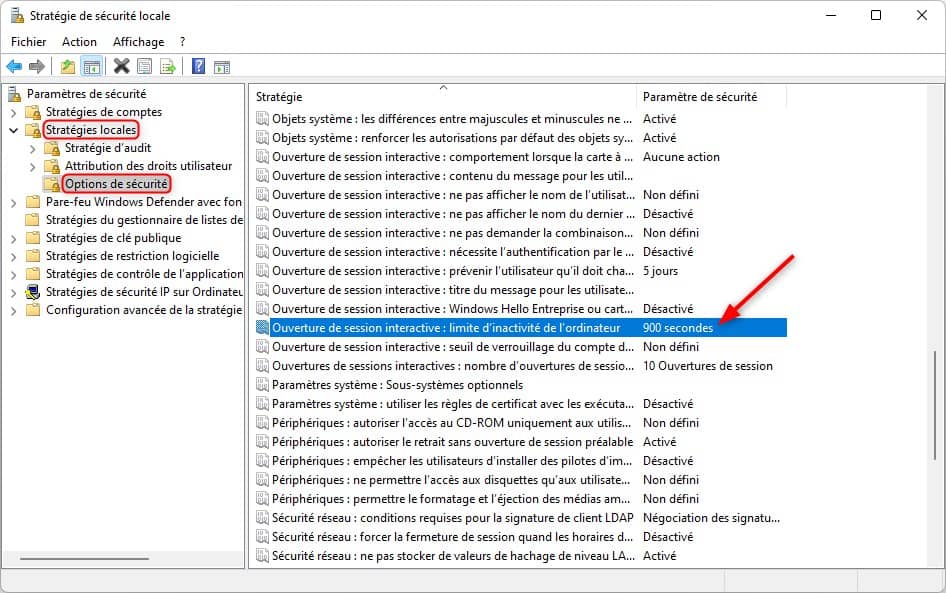Expand Stratégies de contrôle de l'application node
Screen dimensions: 946x593
(14, 275)
